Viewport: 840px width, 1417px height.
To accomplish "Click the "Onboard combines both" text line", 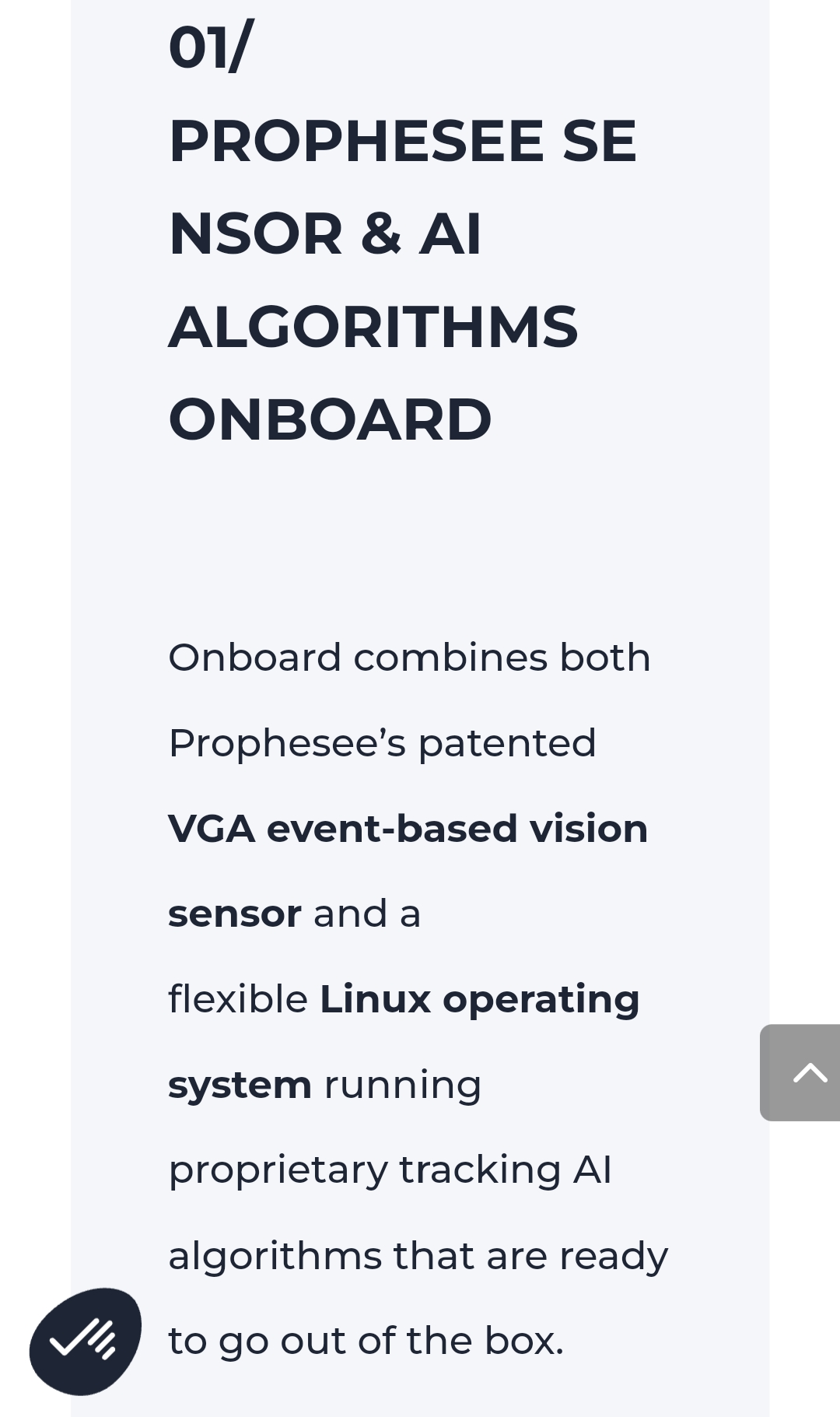I will pos(409,658).
